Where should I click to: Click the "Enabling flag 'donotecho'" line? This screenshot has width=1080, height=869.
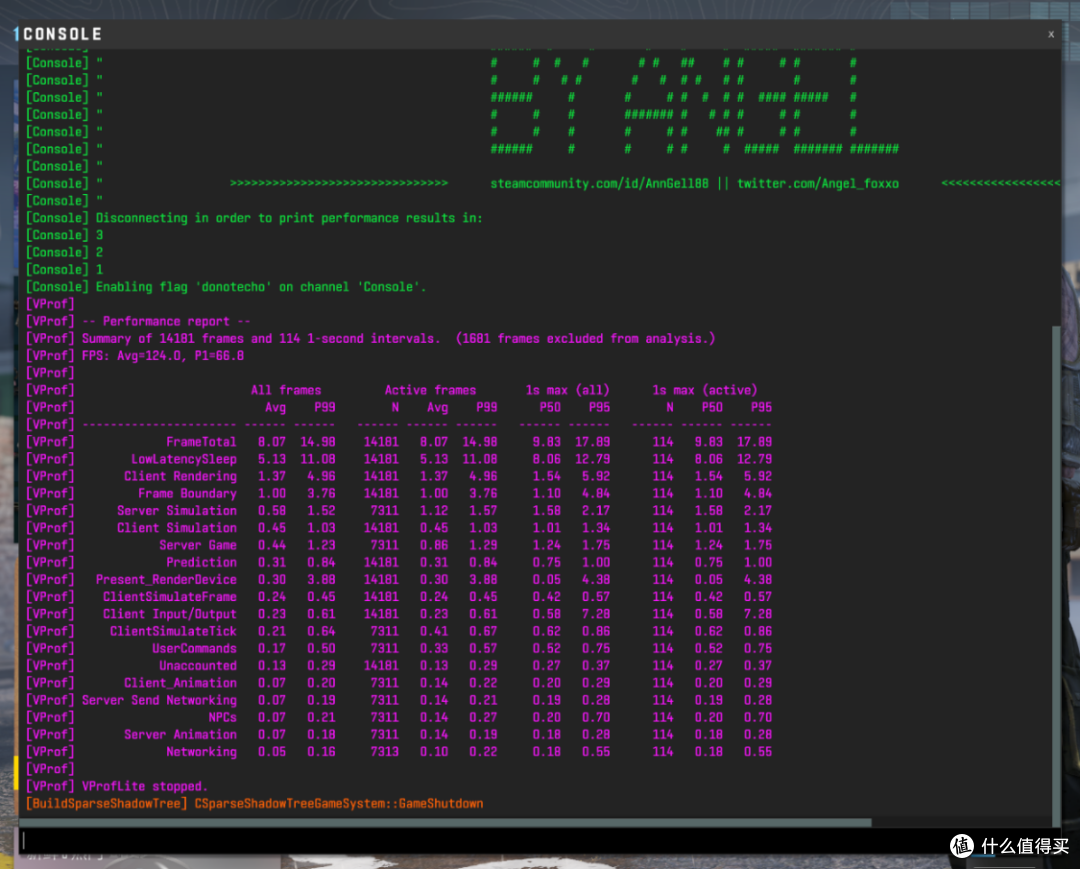point(260,287)
